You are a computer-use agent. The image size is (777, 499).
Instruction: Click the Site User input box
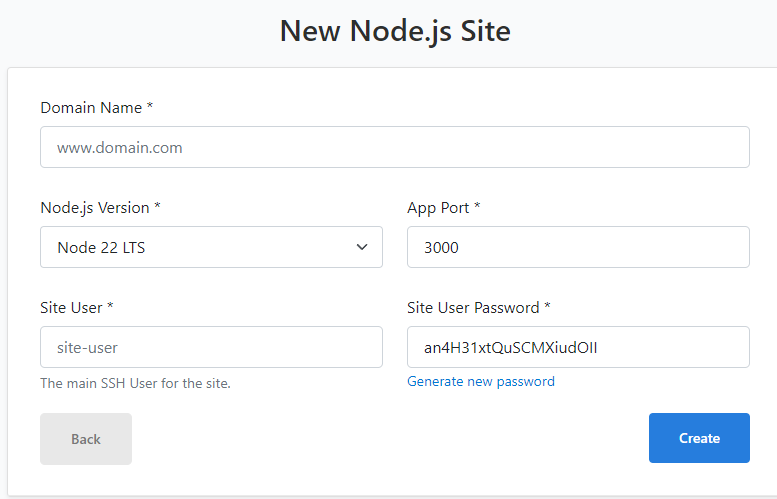[211, 347]
